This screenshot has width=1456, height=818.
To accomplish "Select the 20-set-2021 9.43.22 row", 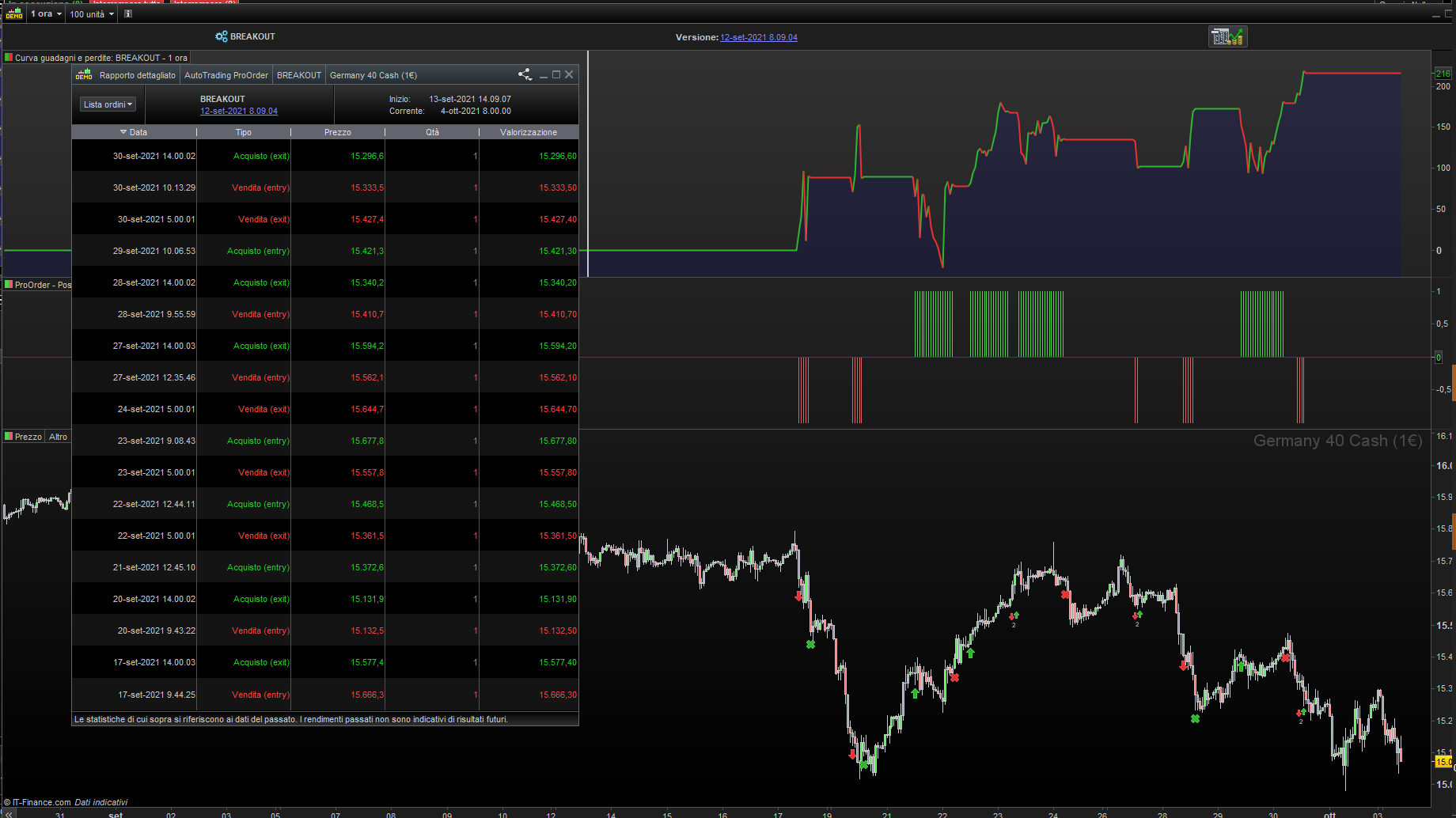I will [x=325, y=631].
